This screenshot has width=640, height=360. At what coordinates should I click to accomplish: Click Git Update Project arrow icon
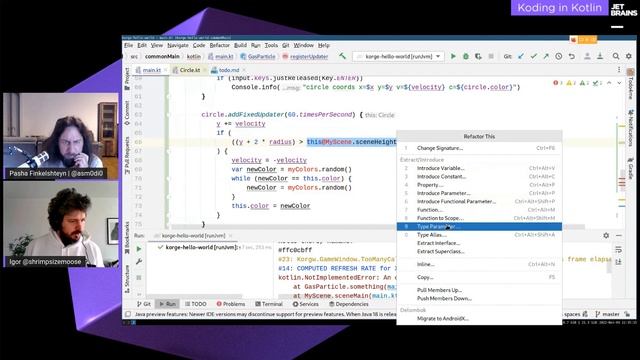(521, 56)
